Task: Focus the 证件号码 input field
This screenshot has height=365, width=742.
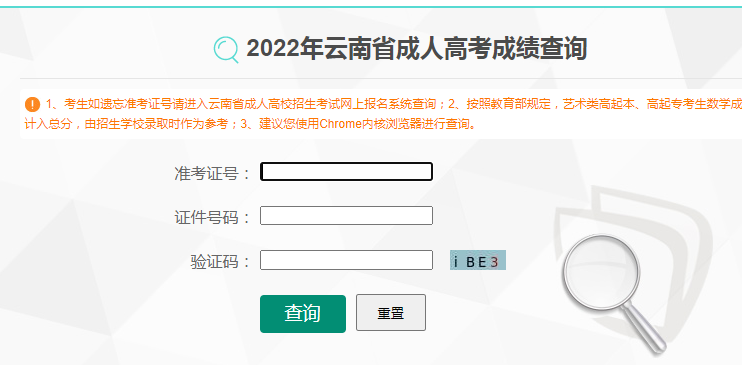Action: point(346,216)
